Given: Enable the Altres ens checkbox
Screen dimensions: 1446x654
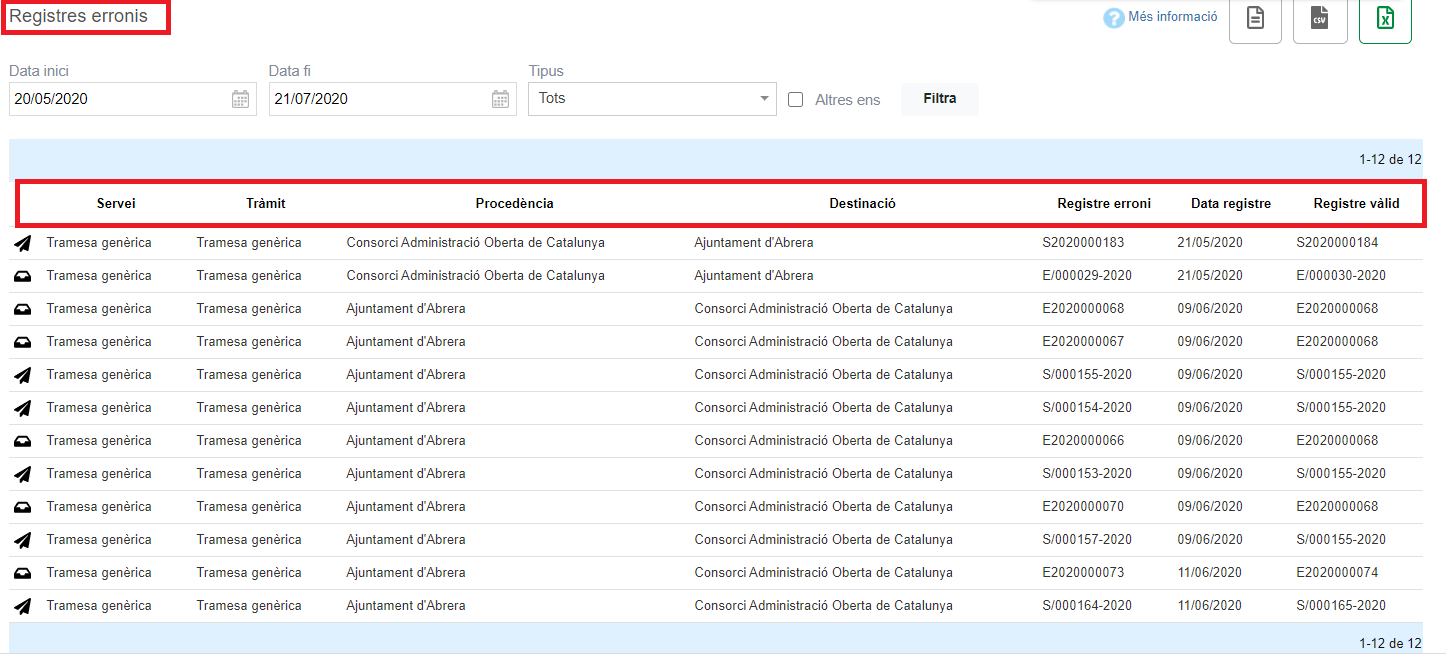Looking at the screenshot, I should click(796, 100).
